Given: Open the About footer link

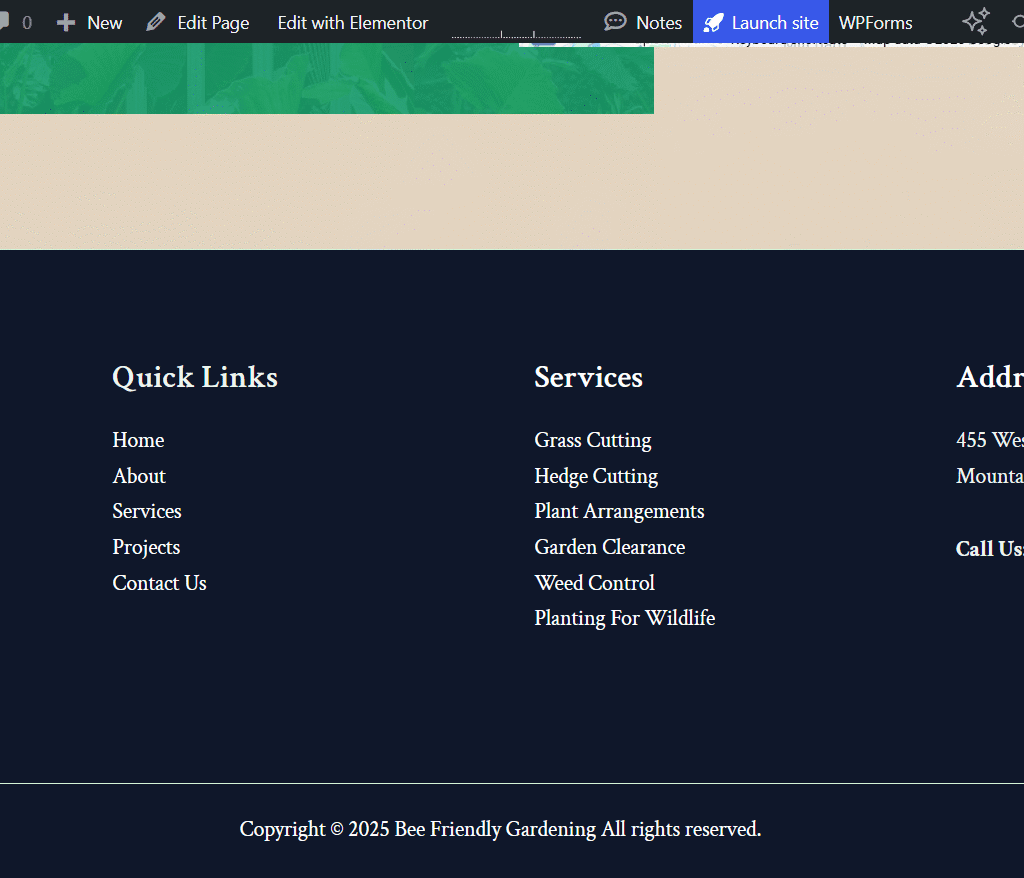Looking at the screenshot, I should click(139, 476).
